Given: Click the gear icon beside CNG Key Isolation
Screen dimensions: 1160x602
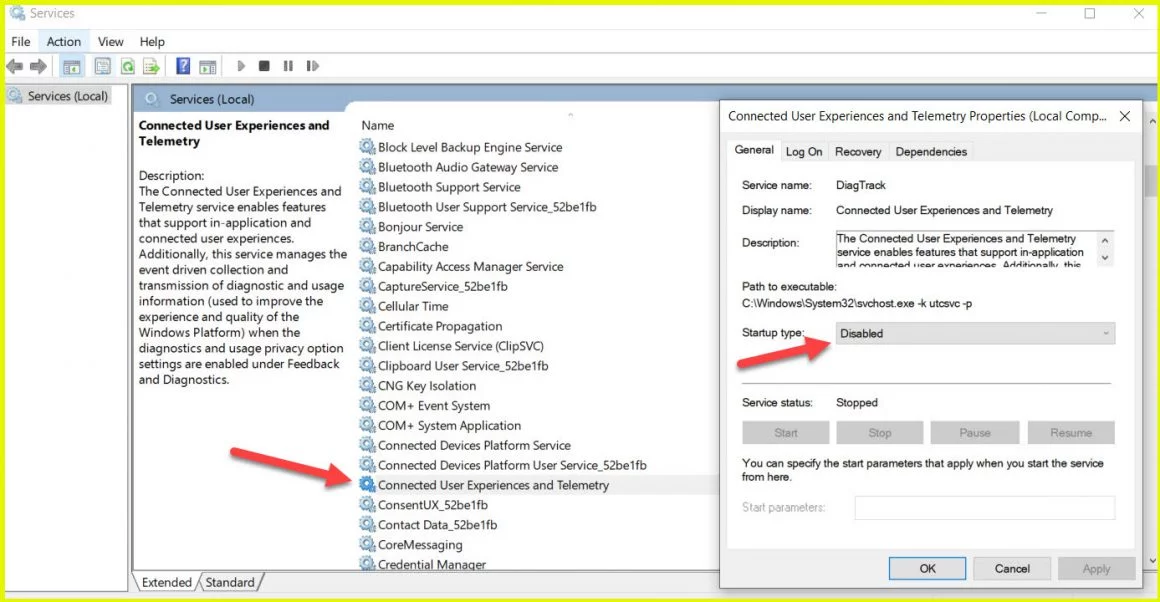Looking at the screenshot, I should click(x=367, y=385).
